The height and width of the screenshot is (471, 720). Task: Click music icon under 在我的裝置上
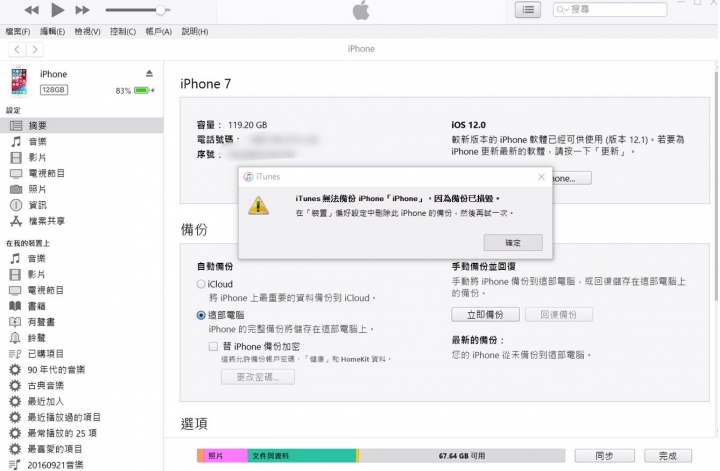click(x=16, y=258)
